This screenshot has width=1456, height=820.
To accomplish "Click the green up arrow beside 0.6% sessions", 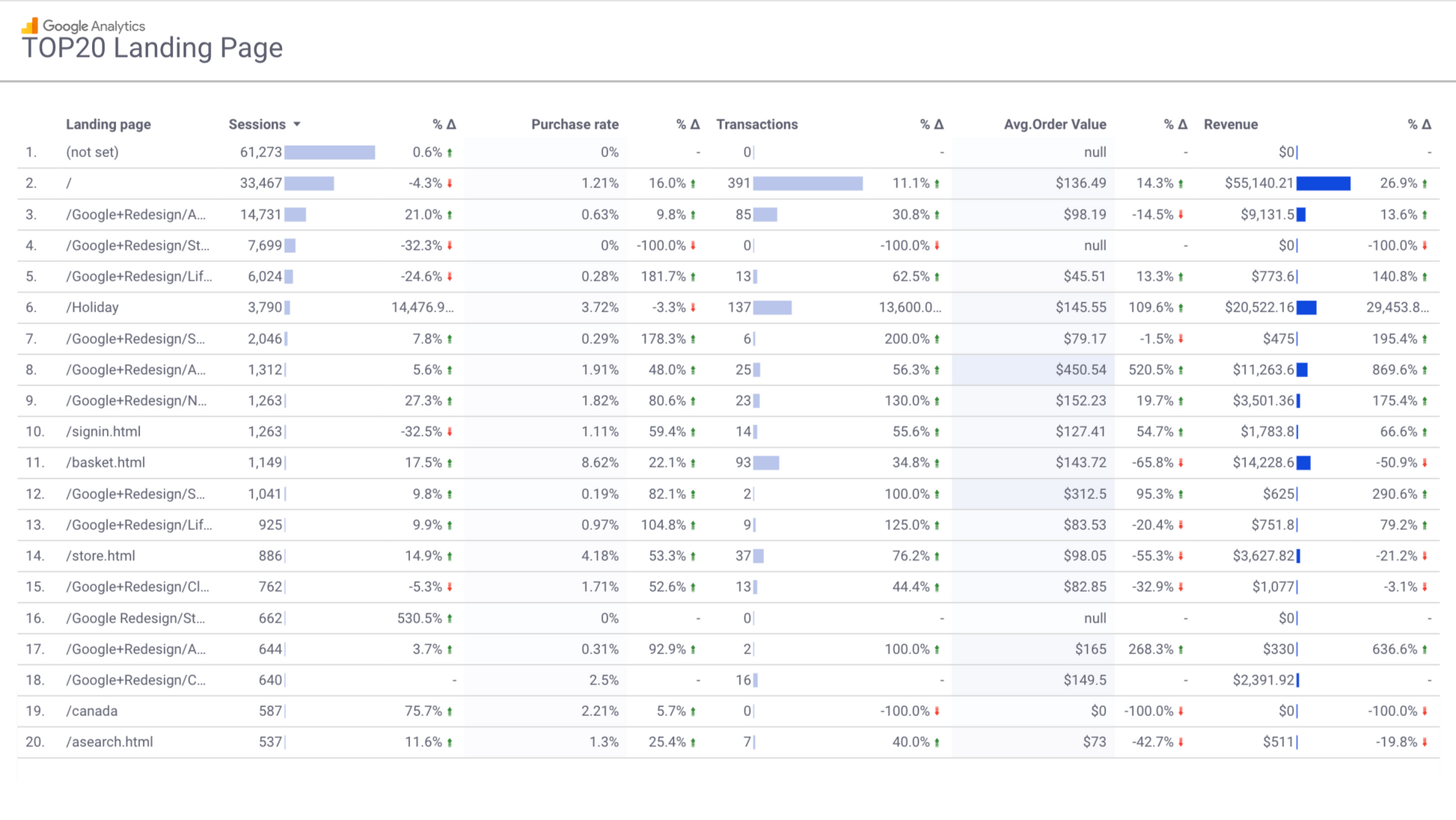I will 450,153.
